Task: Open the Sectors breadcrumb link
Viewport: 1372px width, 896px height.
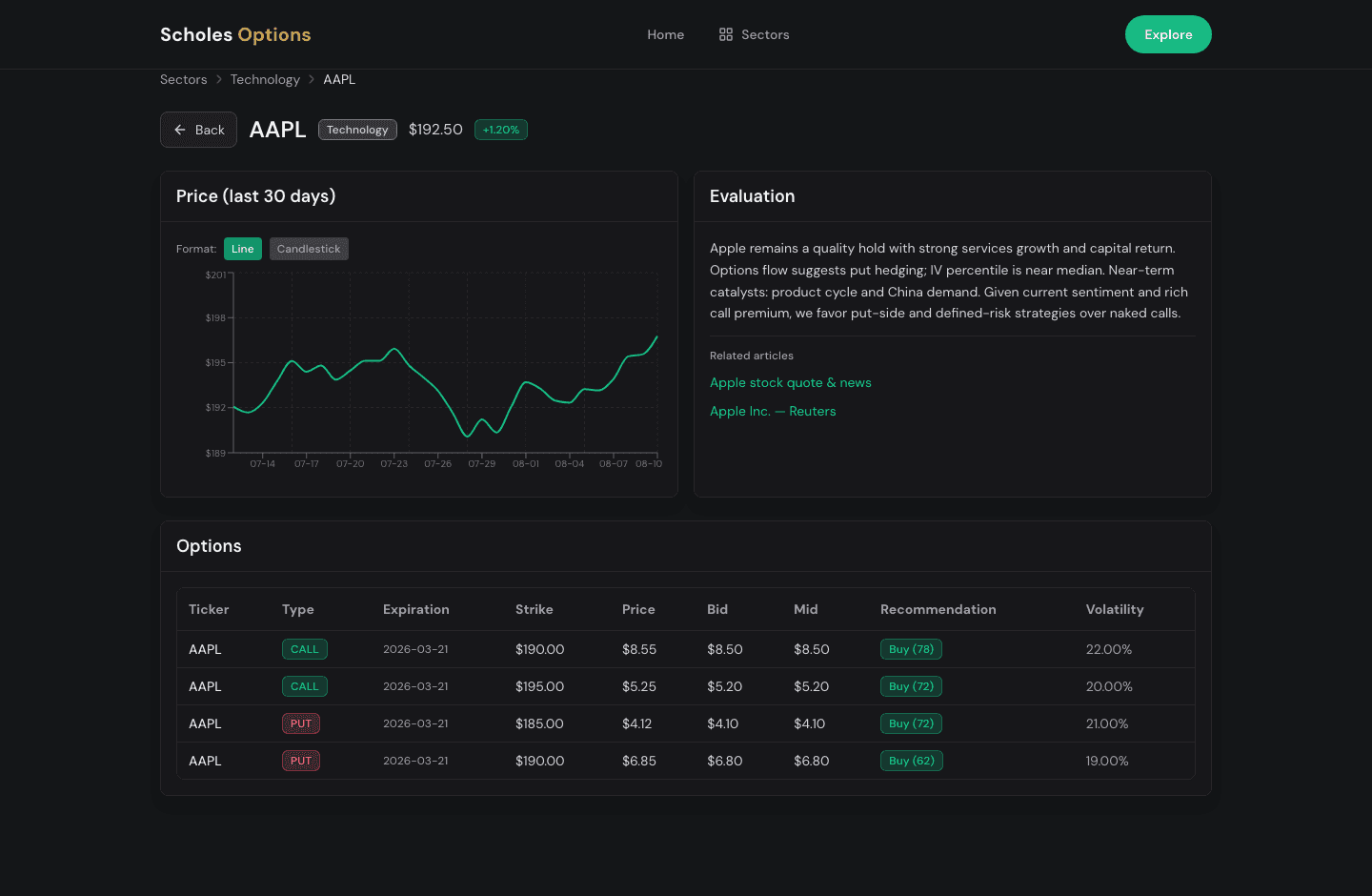Action: 184,79
